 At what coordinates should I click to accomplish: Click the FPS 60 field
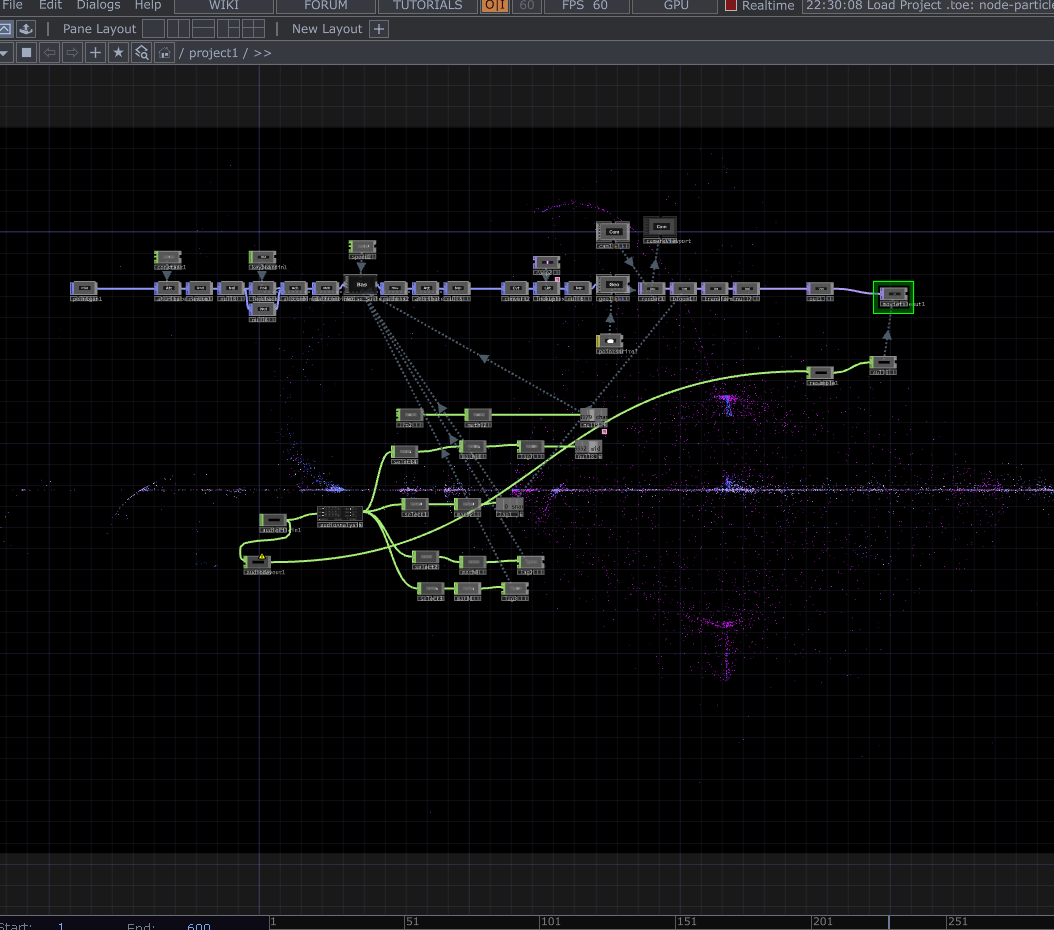[x=585, y=5]
